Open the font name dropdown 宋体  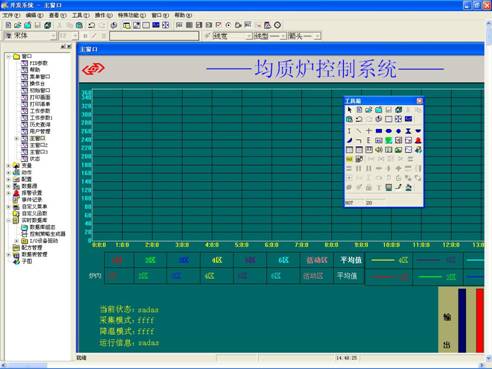30,35
